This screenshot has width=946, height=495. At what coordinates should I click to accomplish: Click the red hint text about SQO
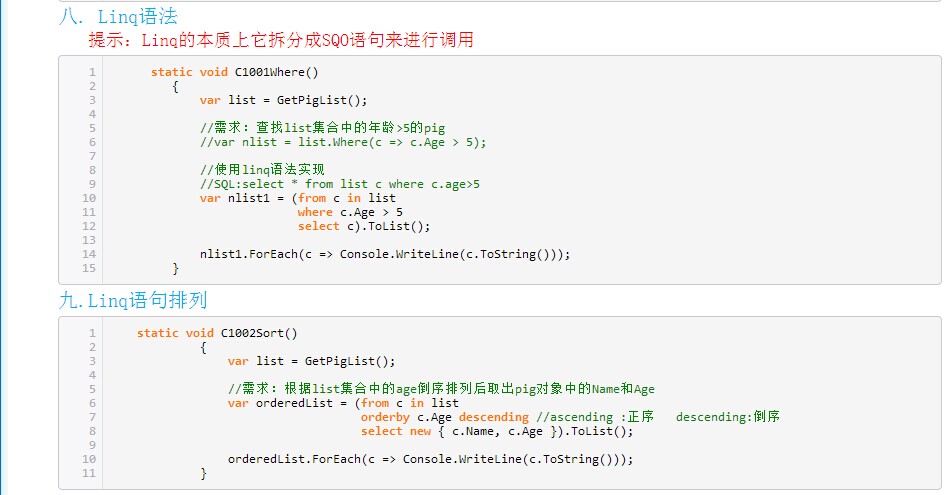point(281,40)
